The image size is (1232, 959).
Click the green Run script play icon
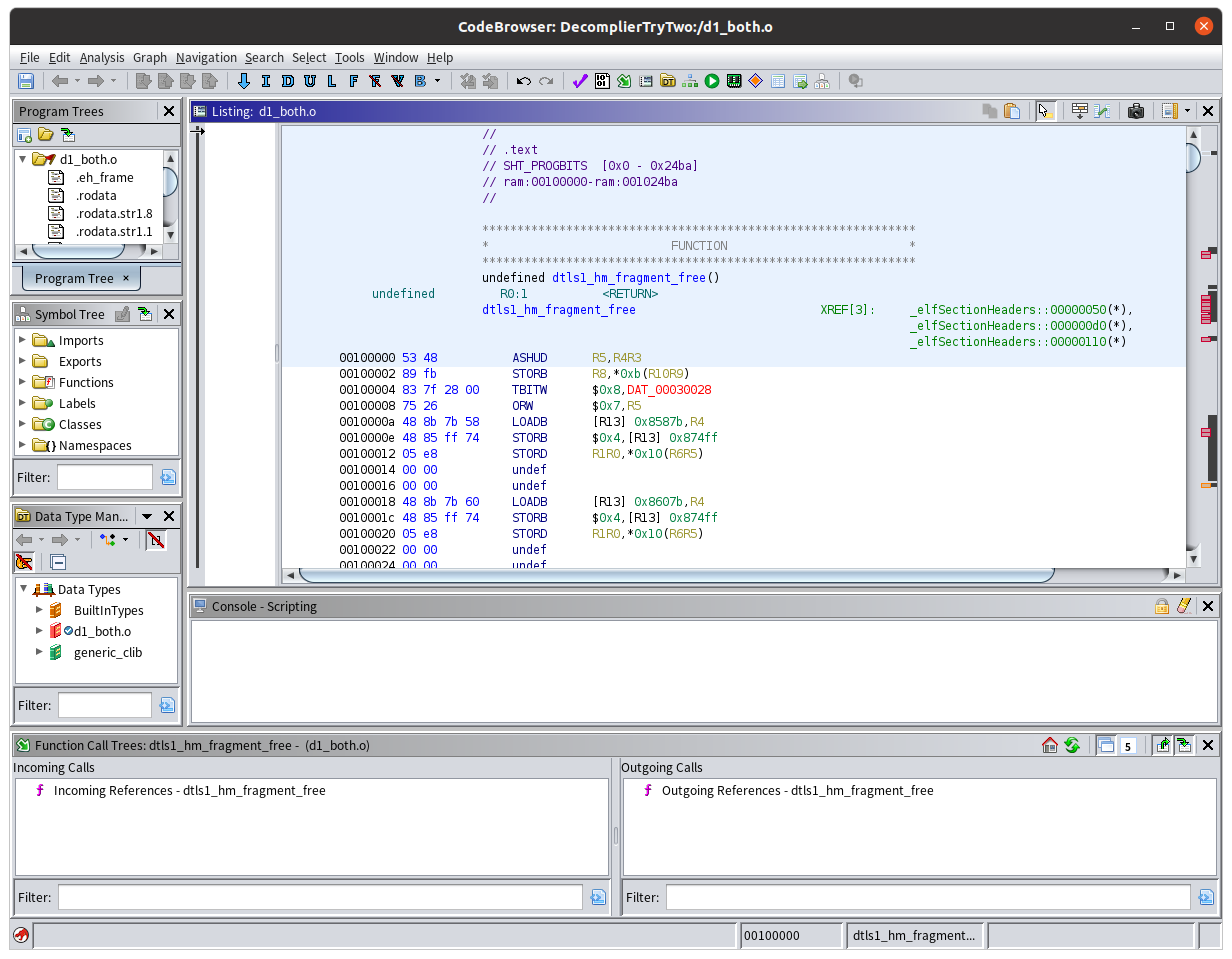coord(712,81)
